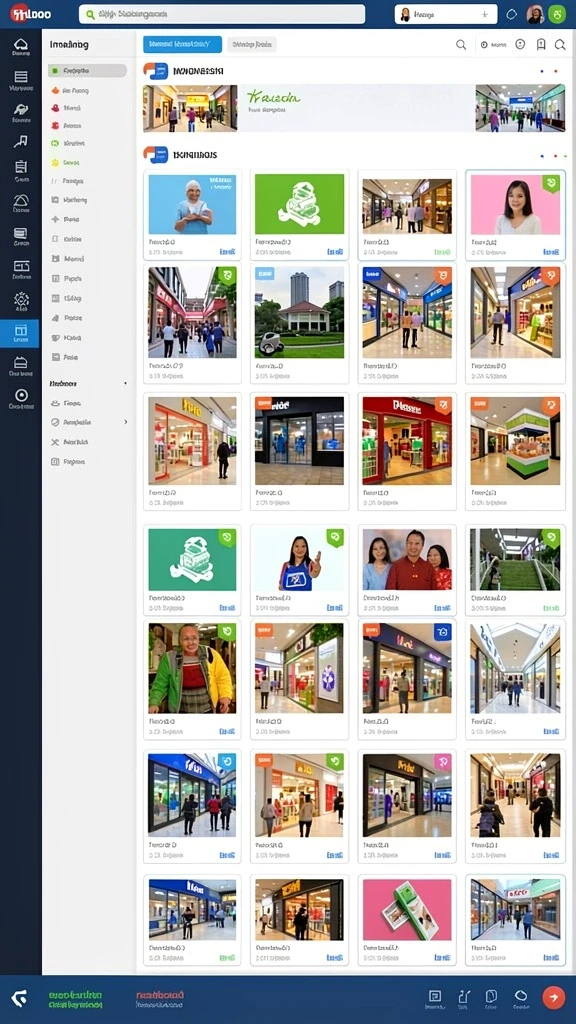Open the elderly woman in green jacket card

coord(192,680)
